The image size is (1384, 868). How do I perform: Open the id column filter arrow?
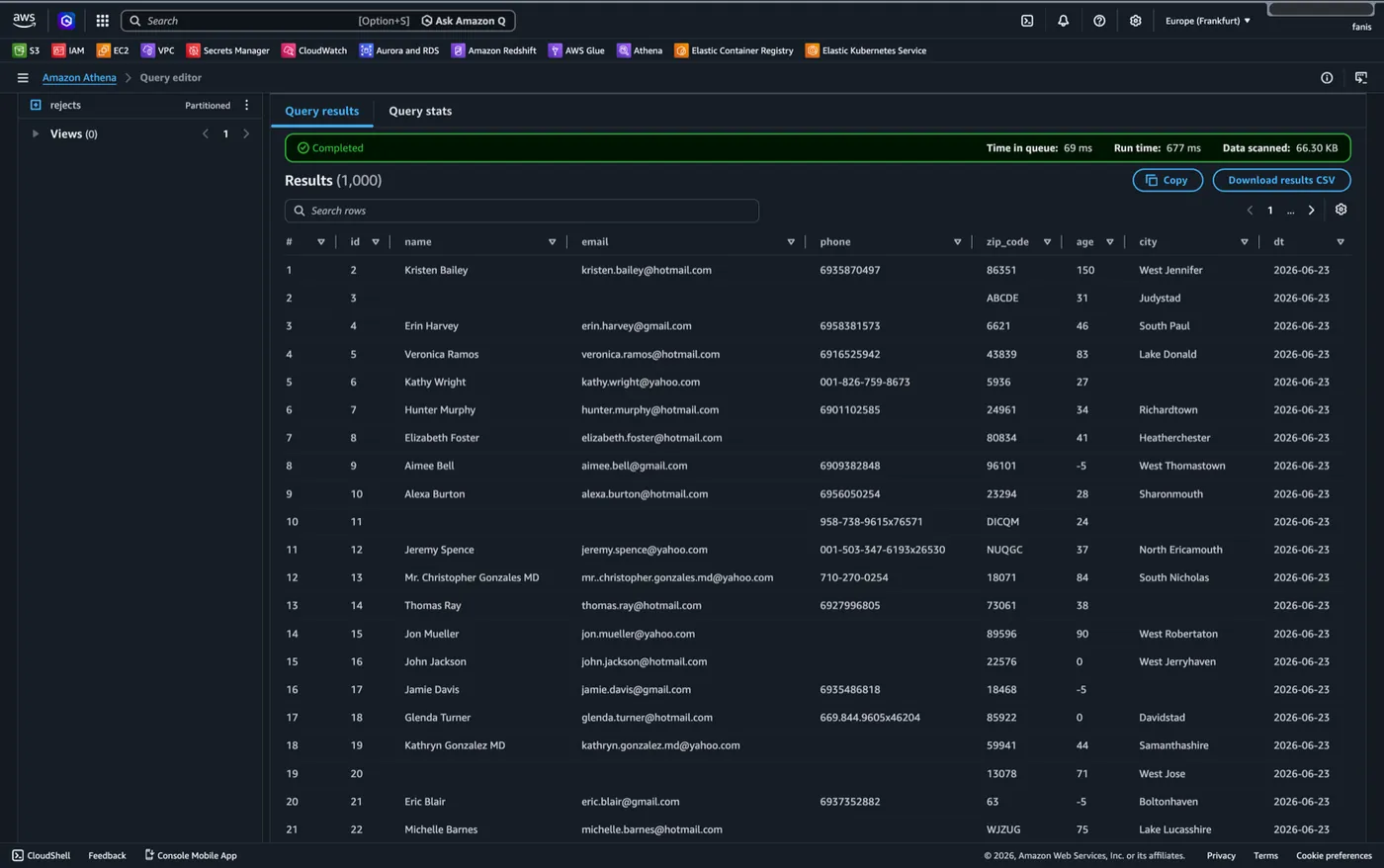(376, 241)
